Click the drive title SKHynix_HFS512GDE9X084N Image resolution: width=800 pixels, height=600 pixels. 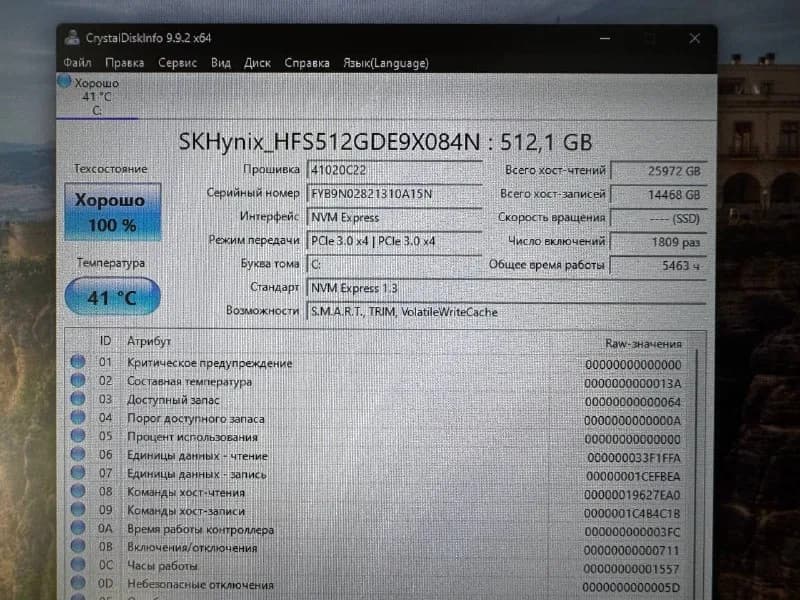329,142
